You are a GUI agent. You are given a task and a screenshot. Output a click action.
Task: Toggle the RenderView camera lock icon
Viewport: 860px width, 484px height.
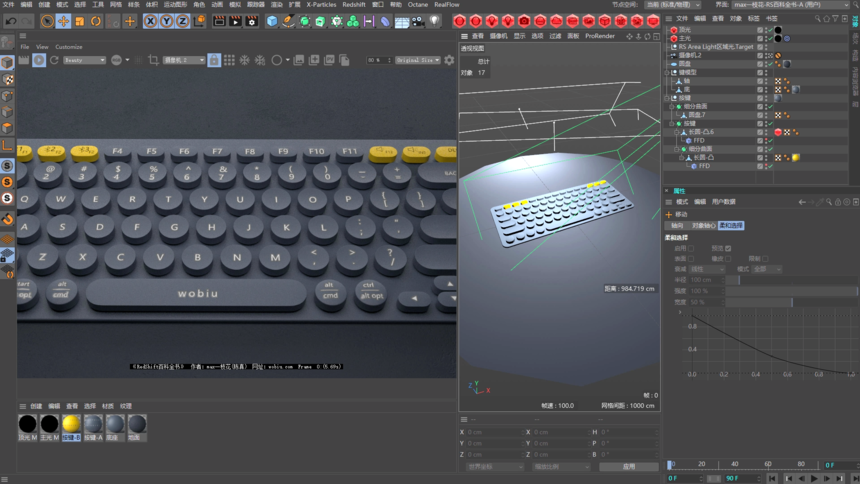(214, 60)
